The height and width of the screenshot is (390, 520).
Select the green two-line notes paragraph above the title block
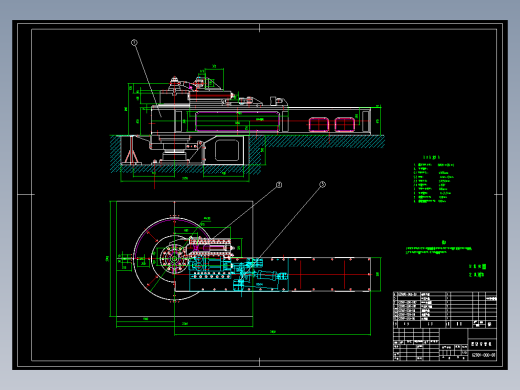[439, 250]
